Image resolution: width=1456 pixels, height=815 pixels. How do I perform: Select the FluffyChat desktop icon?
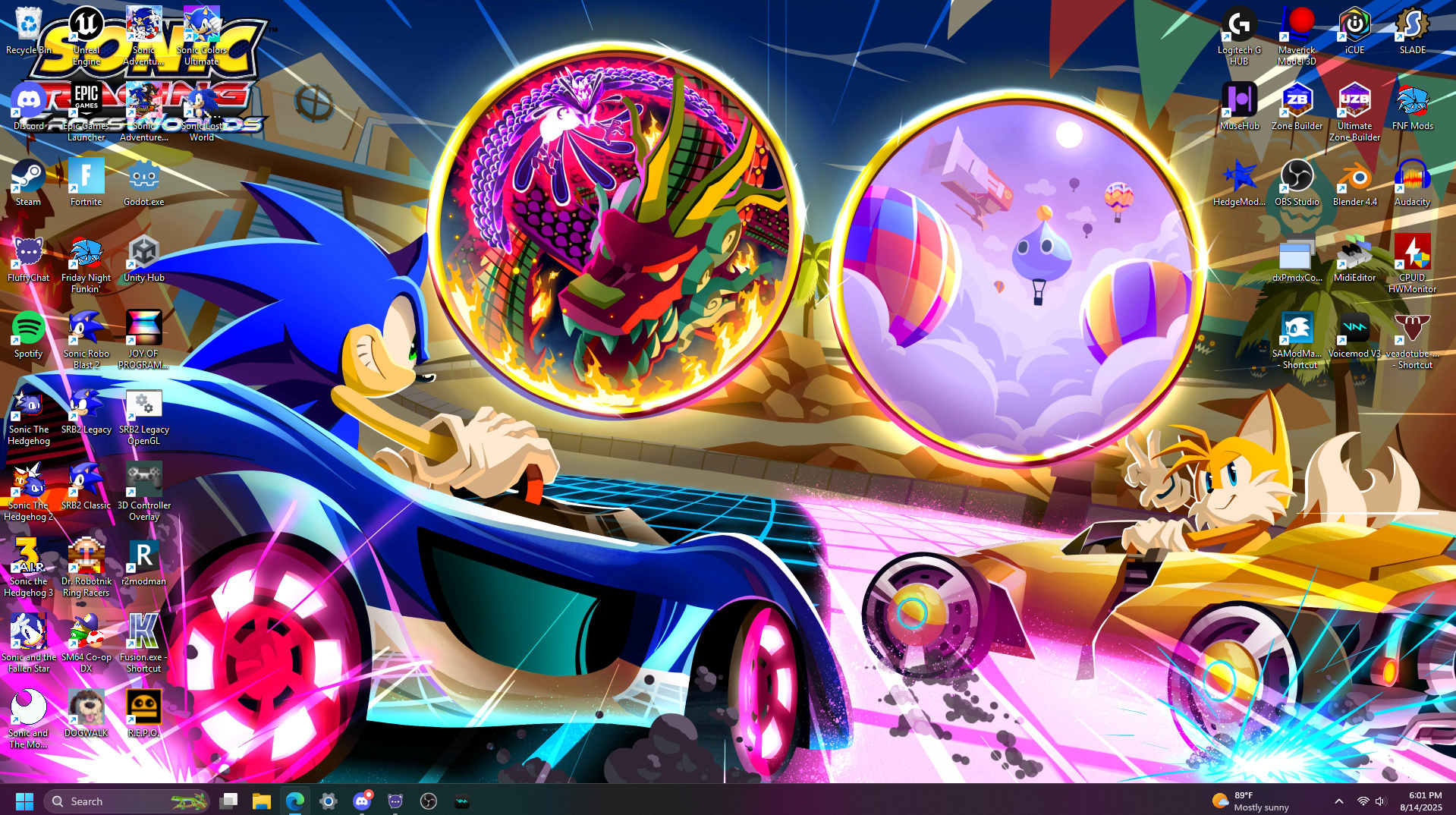coord(29,260)
